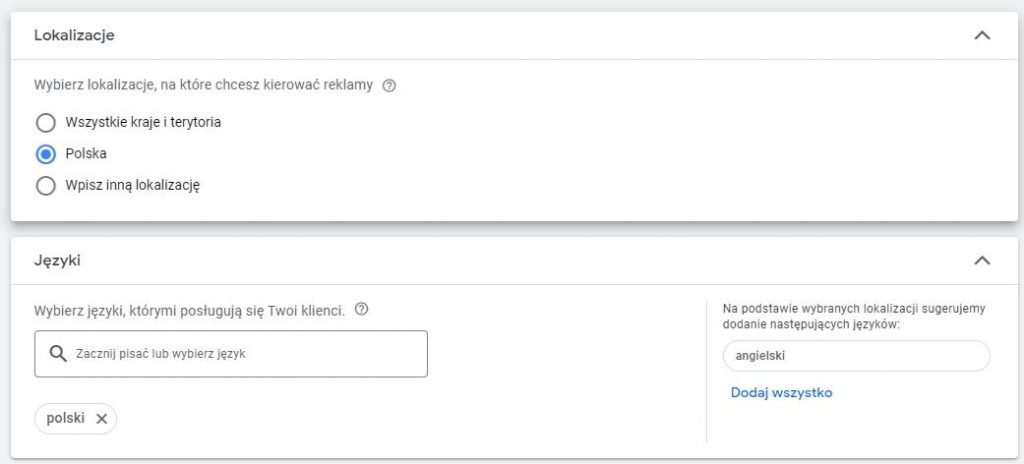Click the polski chip label text
The width and height of the screenshot is (1024, 464).
[x=65, y=419]
